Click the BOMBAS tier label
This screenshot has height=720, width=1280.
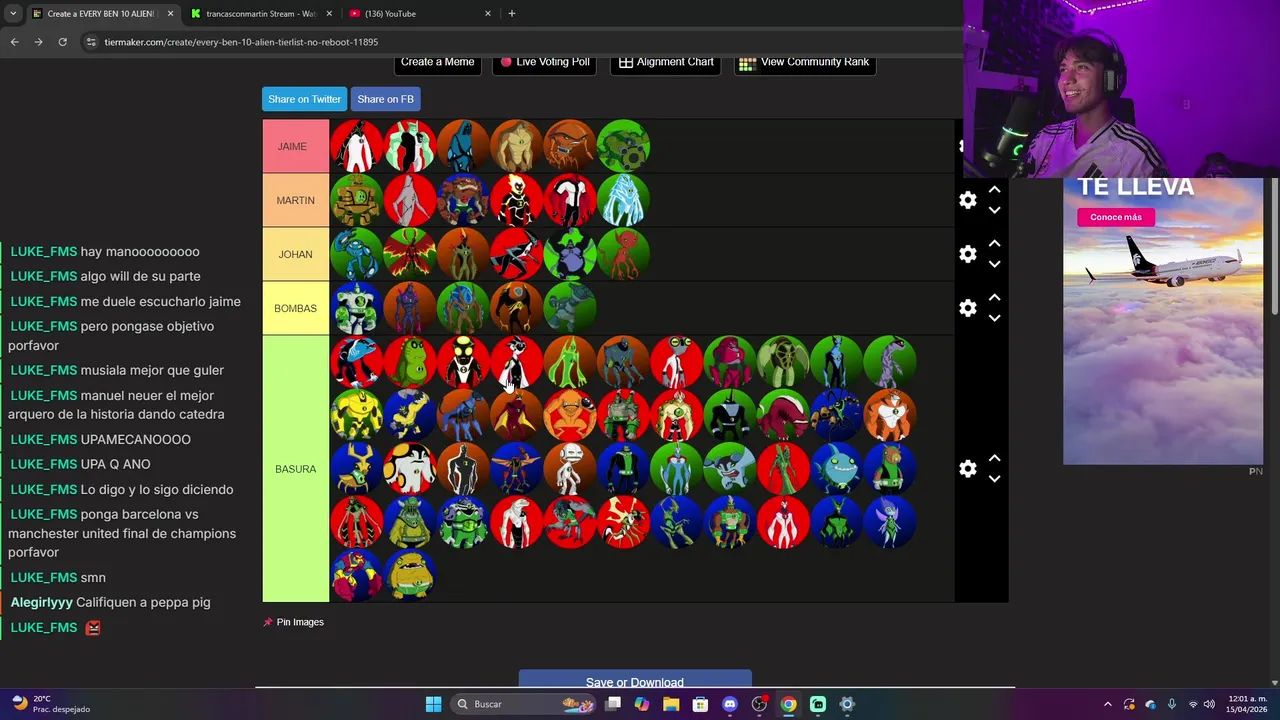coord(295,308)
